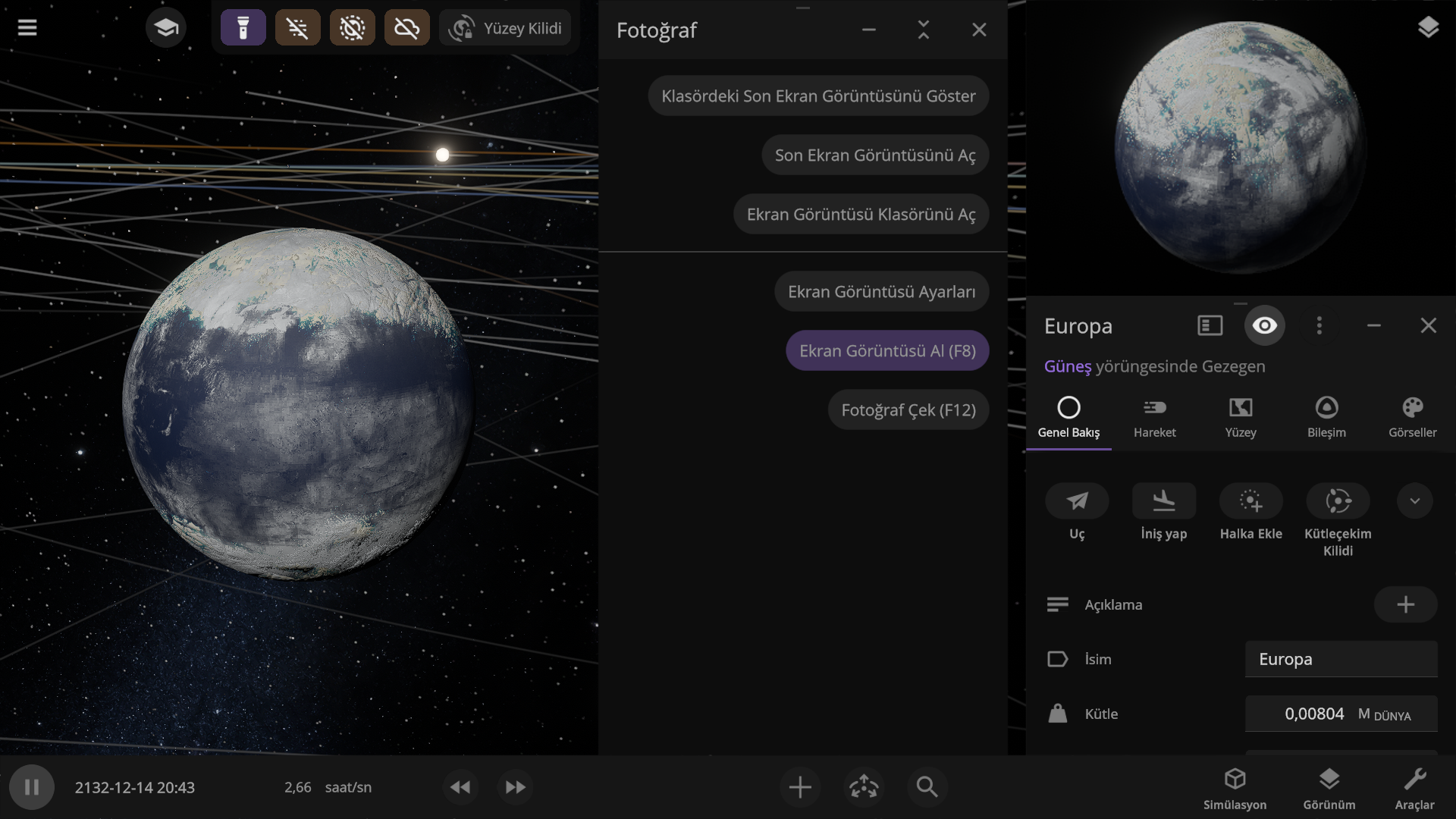This screenshot has width=1456, height=819.
Task: Open the Araçlar menu
Action: 1414,789
